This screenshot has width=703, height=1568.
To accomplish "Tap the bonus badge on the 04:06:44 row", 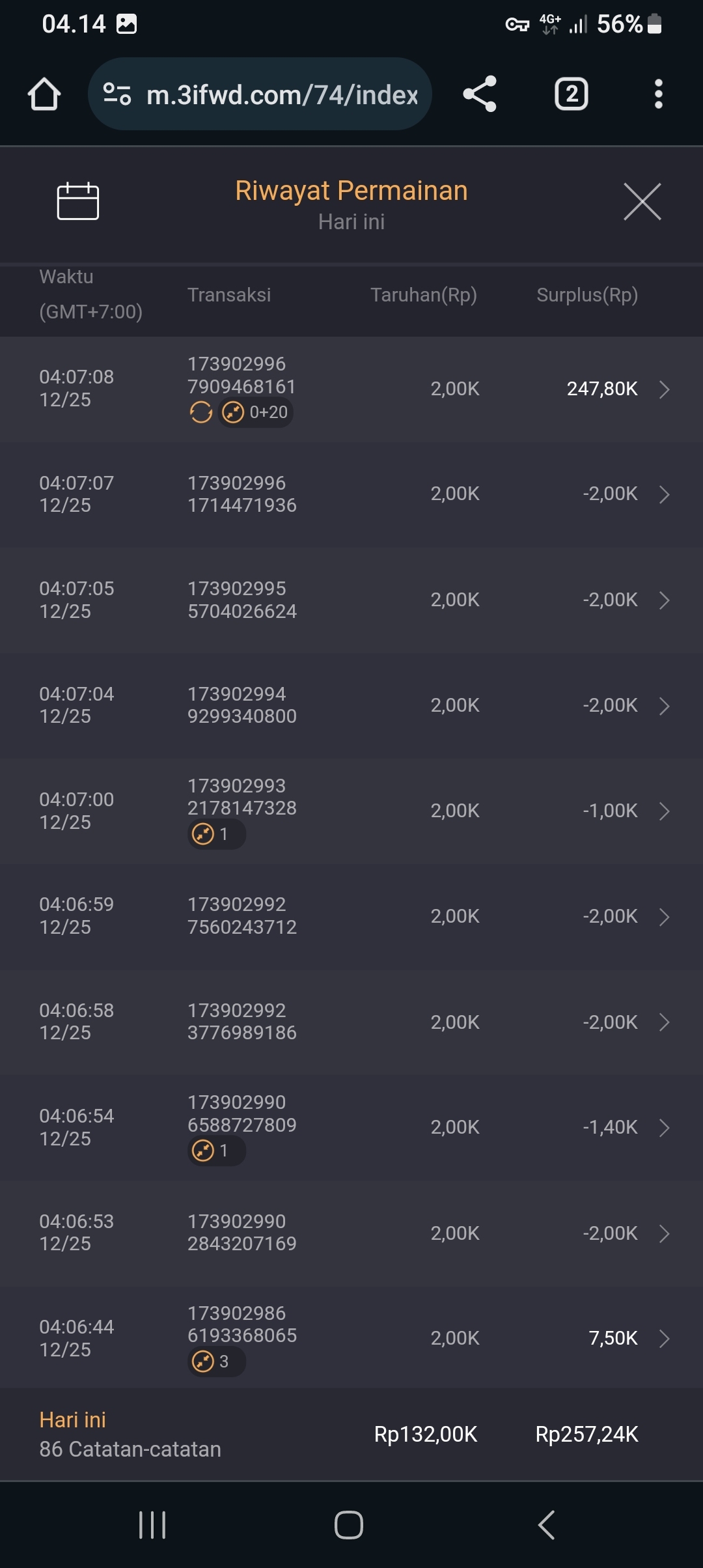I will [216, 1362].
